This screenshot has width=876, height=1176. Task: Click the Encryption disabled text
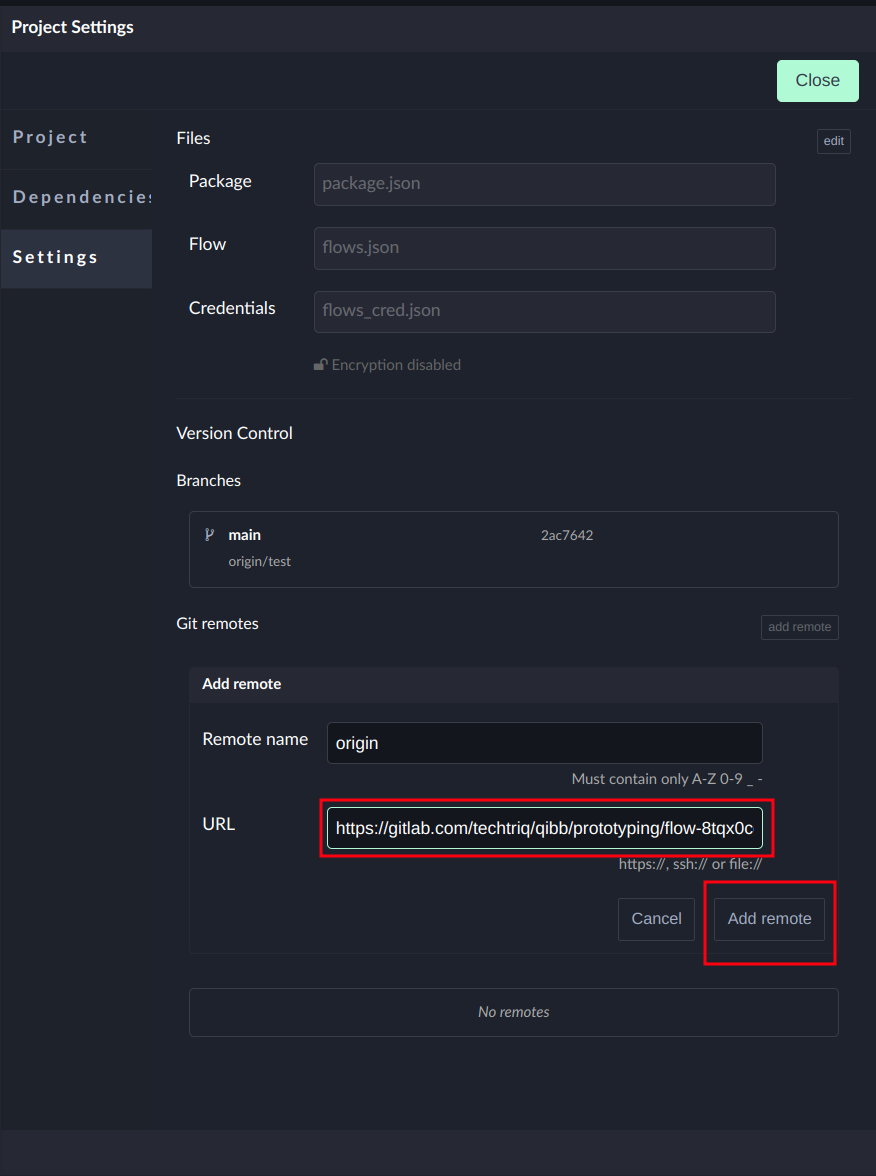coord(396,365)
